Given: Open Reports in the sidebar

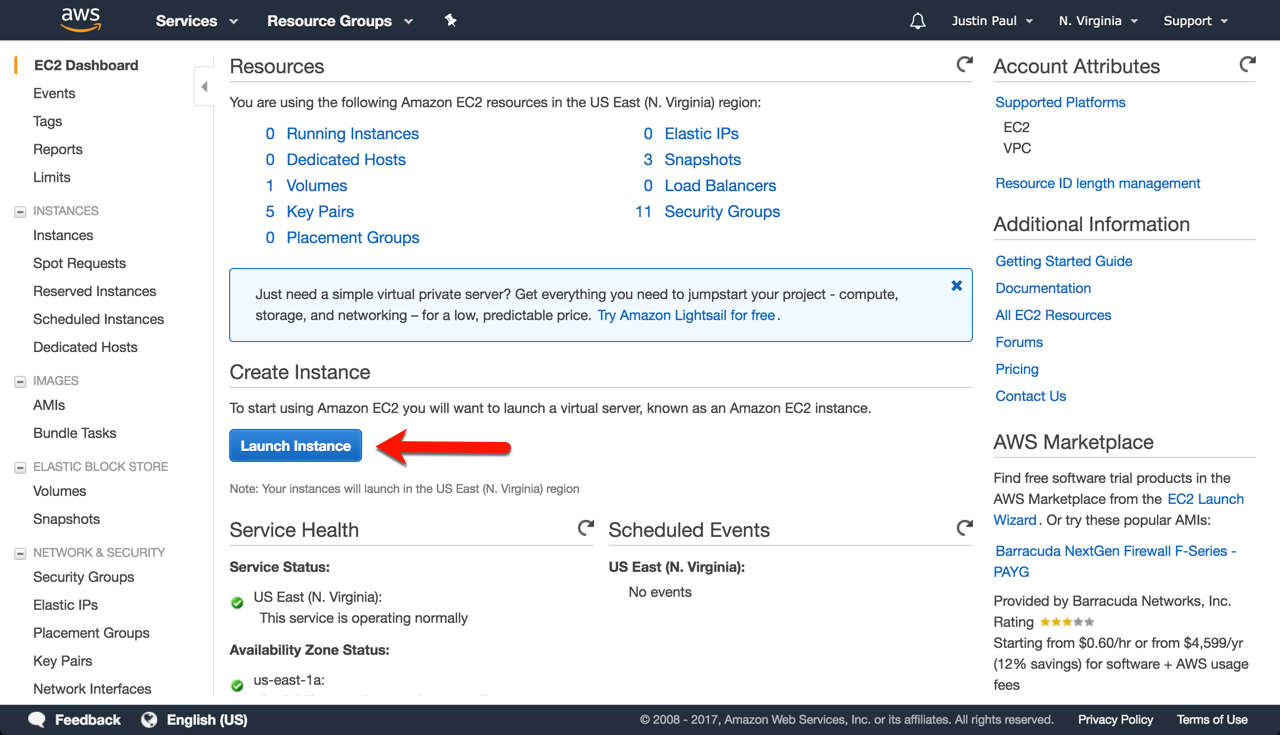Looking at the screenshot, I should pyautogui.click(x=58, y=149).
